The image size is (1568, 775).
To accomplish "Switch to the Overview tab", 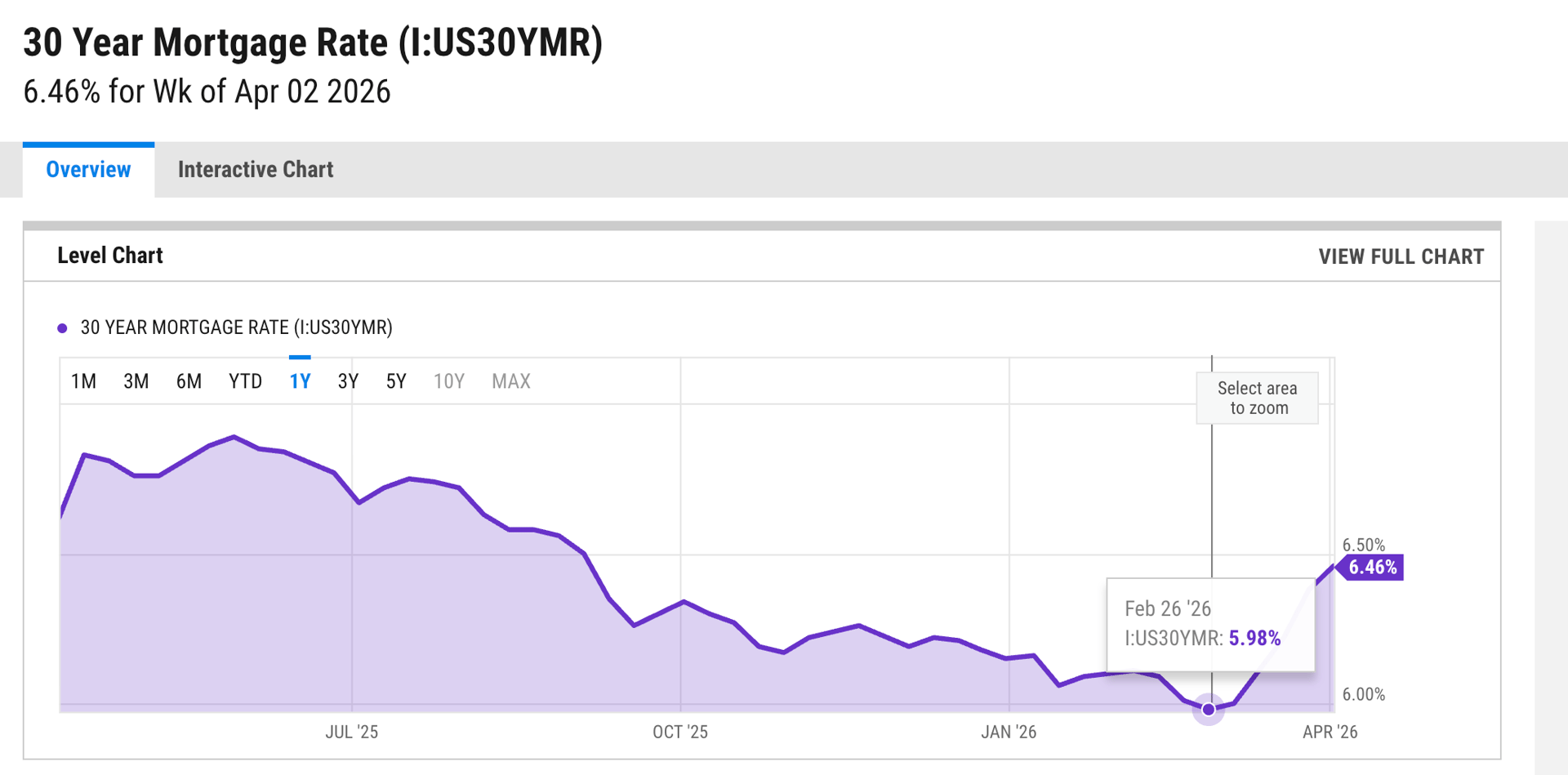I will tap(88, 170).
